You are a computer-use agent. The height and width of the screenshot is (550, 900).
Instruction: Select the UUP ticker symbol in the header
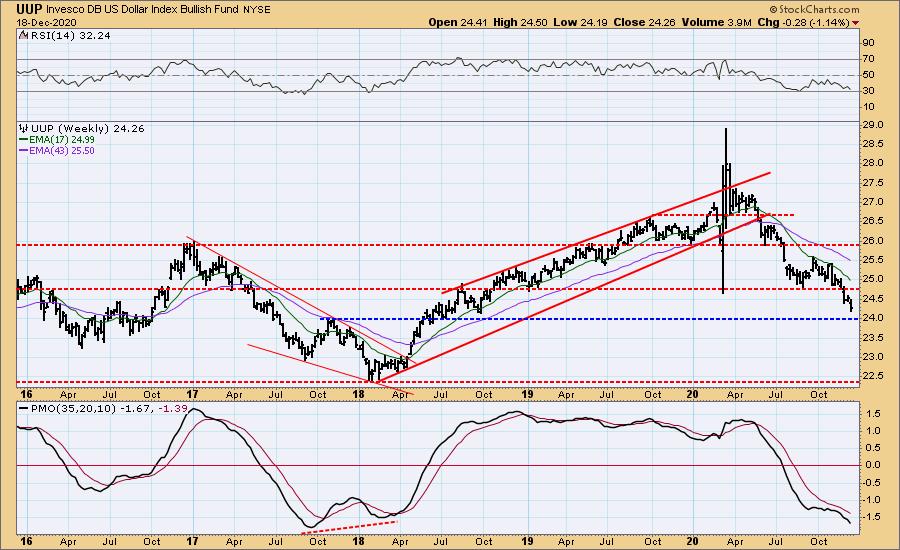pyautogui.click(x=29, y=9)
